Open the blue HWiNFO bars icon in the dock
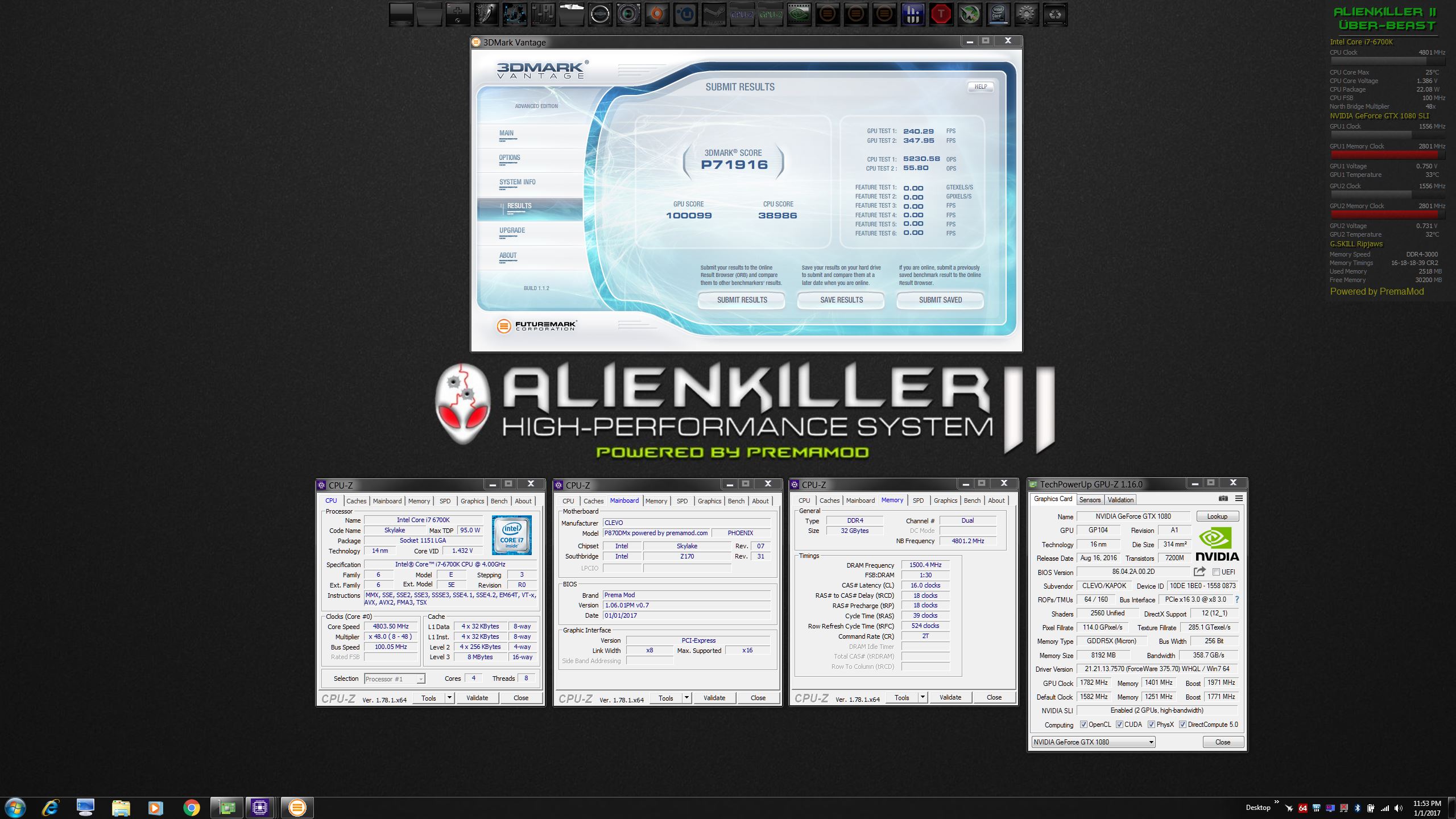The height and width of the screenshot is (819, 1456). click(x=913, y=14)
